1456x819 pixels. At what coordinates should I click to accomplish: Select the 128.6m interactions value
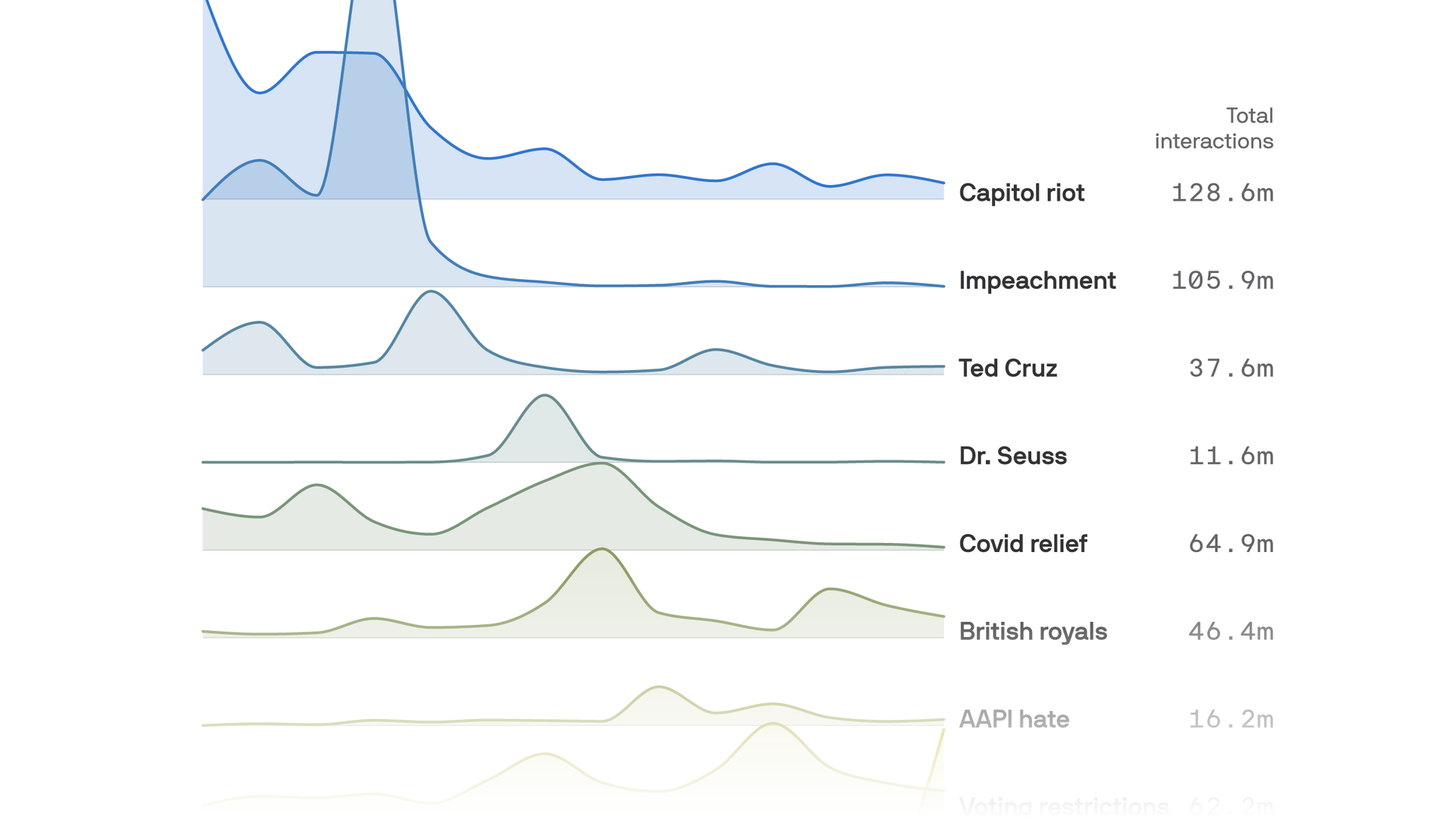[x=1222, y=193]
